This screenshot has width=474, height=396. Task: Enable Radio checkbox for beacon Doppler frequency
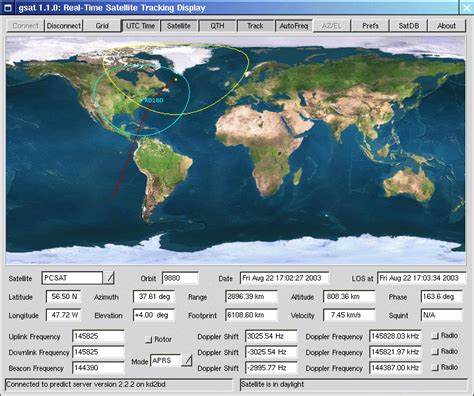pyautogui.click(x=435, y=367)
